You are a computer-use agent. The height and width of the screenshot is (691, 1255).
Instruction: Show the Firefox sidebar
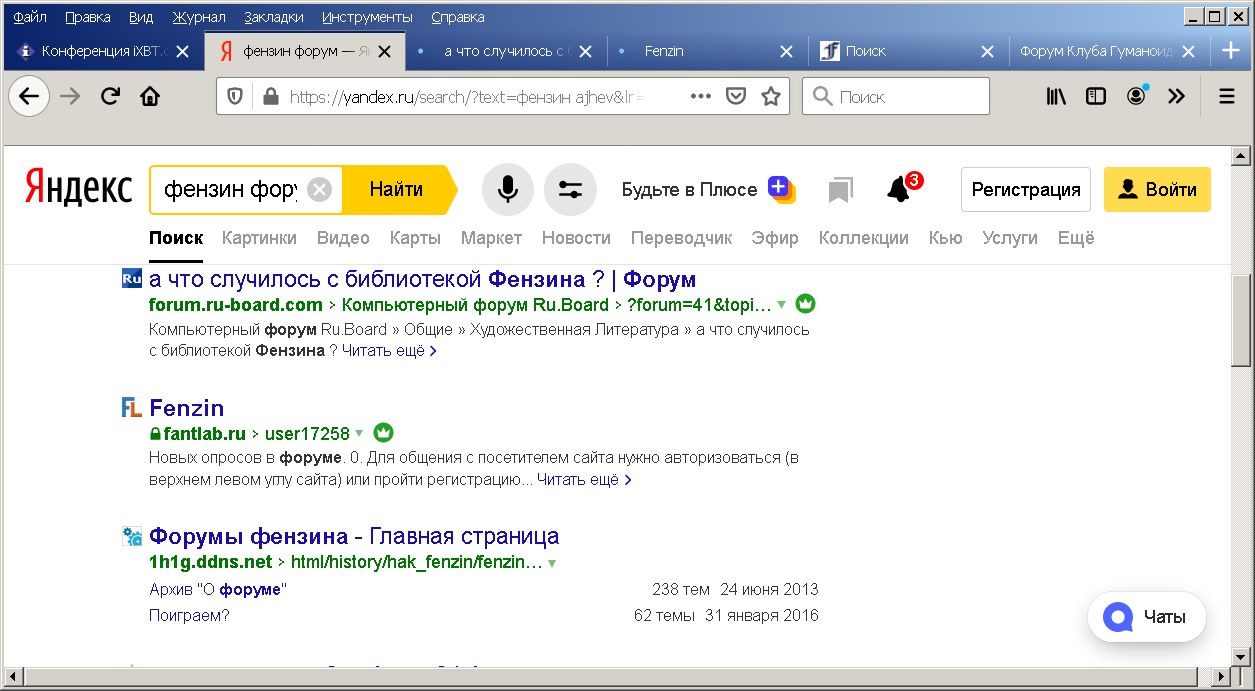(1096, 97)
